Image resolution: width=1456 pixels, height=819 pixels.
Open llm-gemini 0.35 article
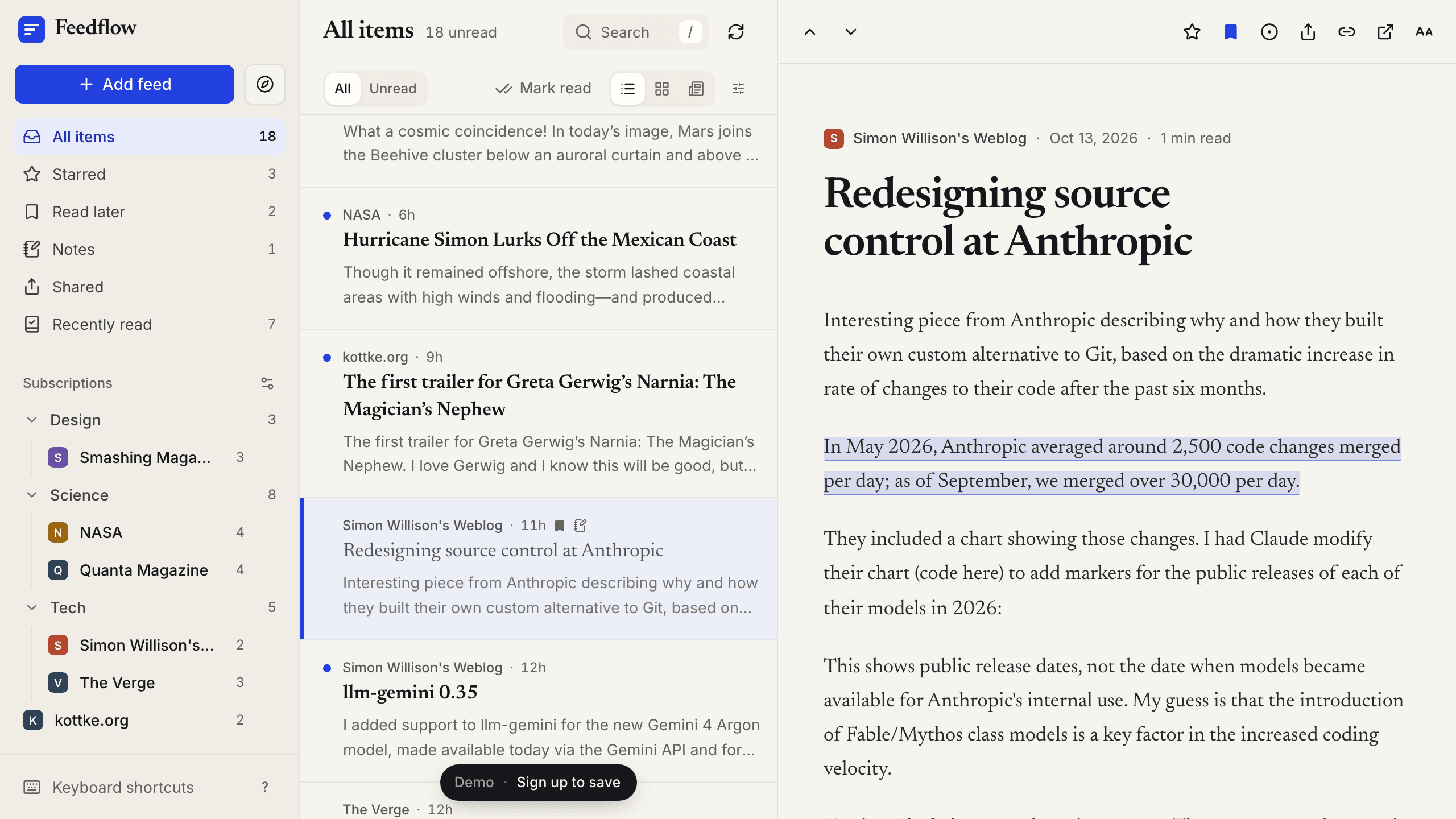point(539,711)
